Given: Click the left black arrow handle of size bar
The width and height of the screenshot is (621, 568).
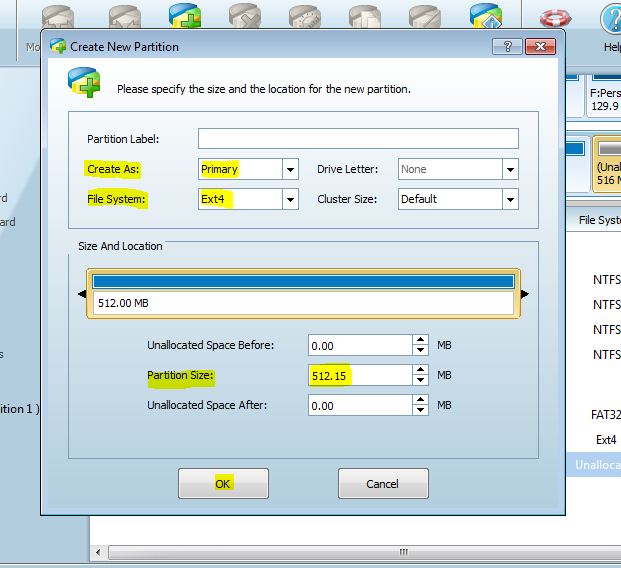Looking at the screenshot, I should pos(82,294).
